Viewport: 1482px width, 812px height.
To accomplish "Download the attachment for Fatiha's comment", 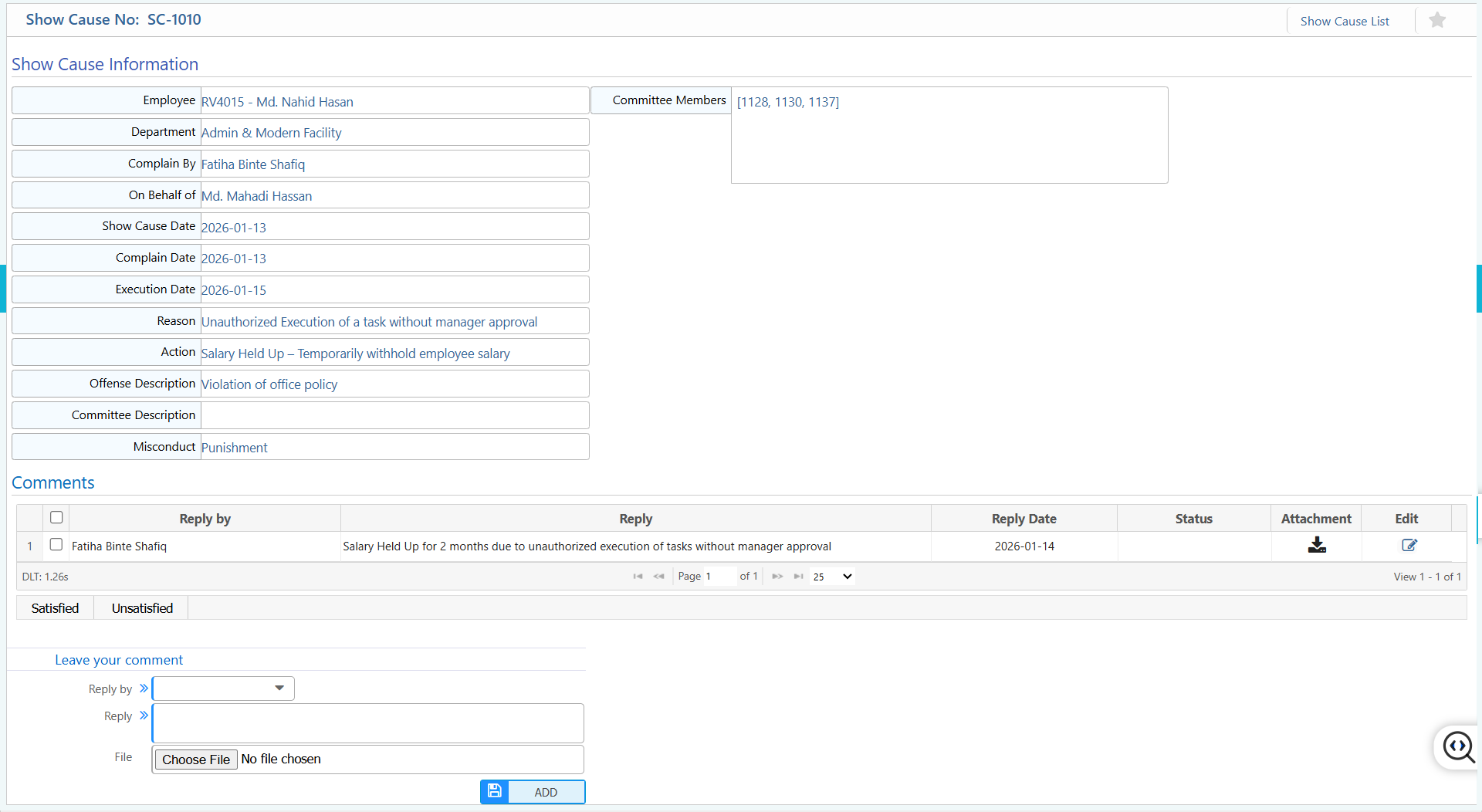I will pyautogui.click(x=1317, y=546).
